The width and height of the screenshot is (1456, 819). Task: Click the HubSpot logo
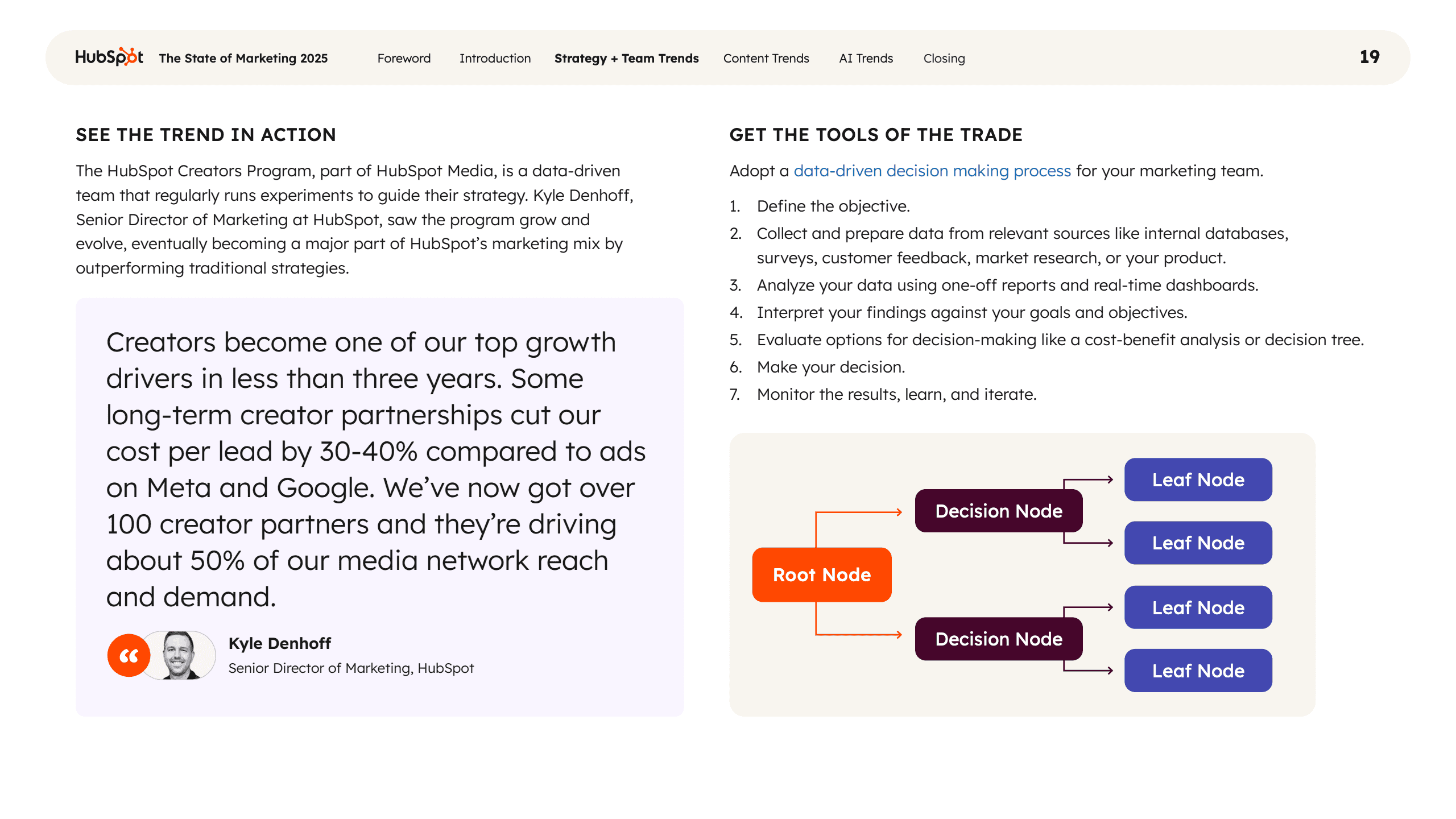click(109, 57)
